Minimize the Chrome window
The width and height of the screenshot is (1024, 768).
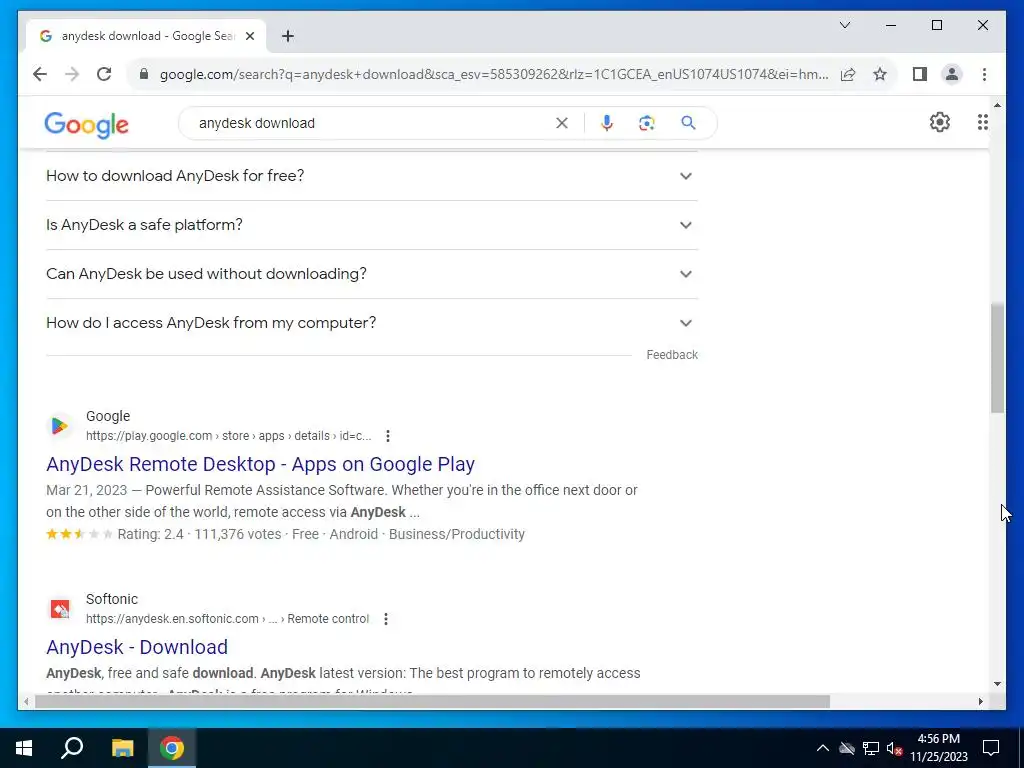[x=891, y=25]
